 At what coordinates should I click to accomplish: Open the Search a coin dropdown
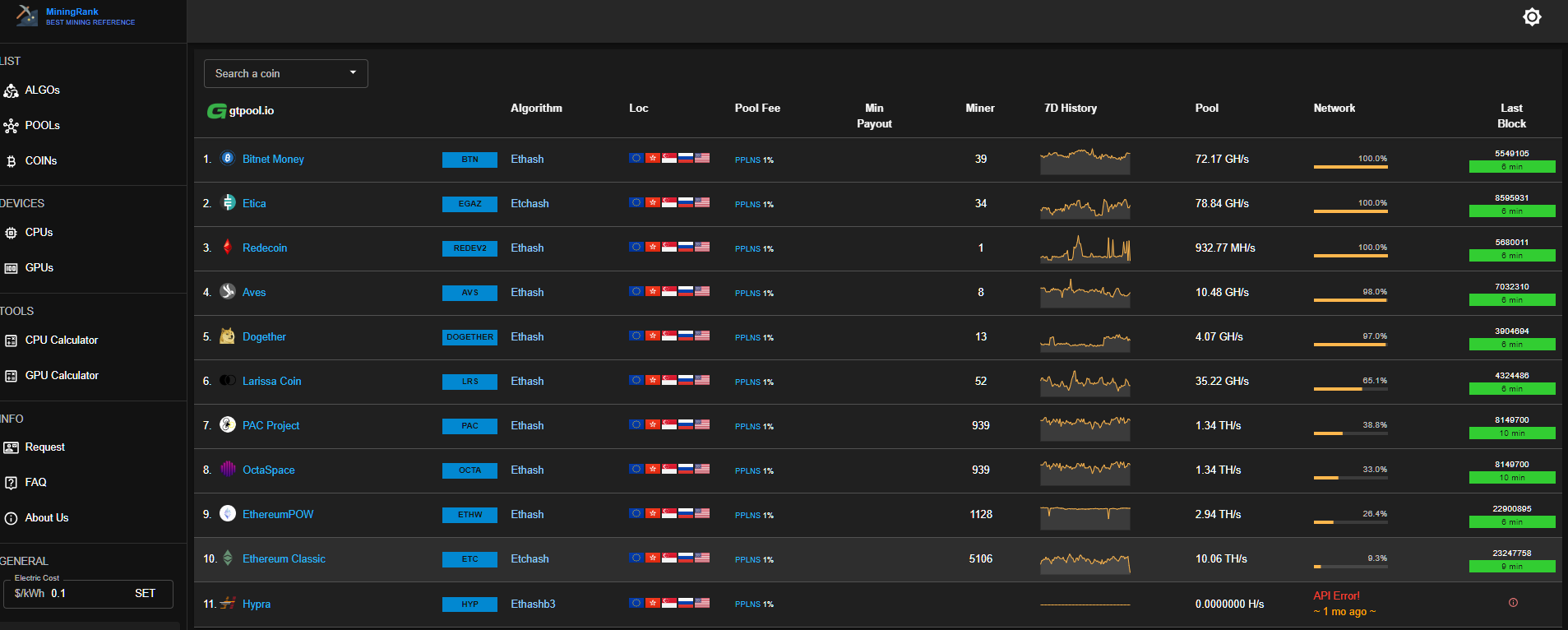(285, 74)
